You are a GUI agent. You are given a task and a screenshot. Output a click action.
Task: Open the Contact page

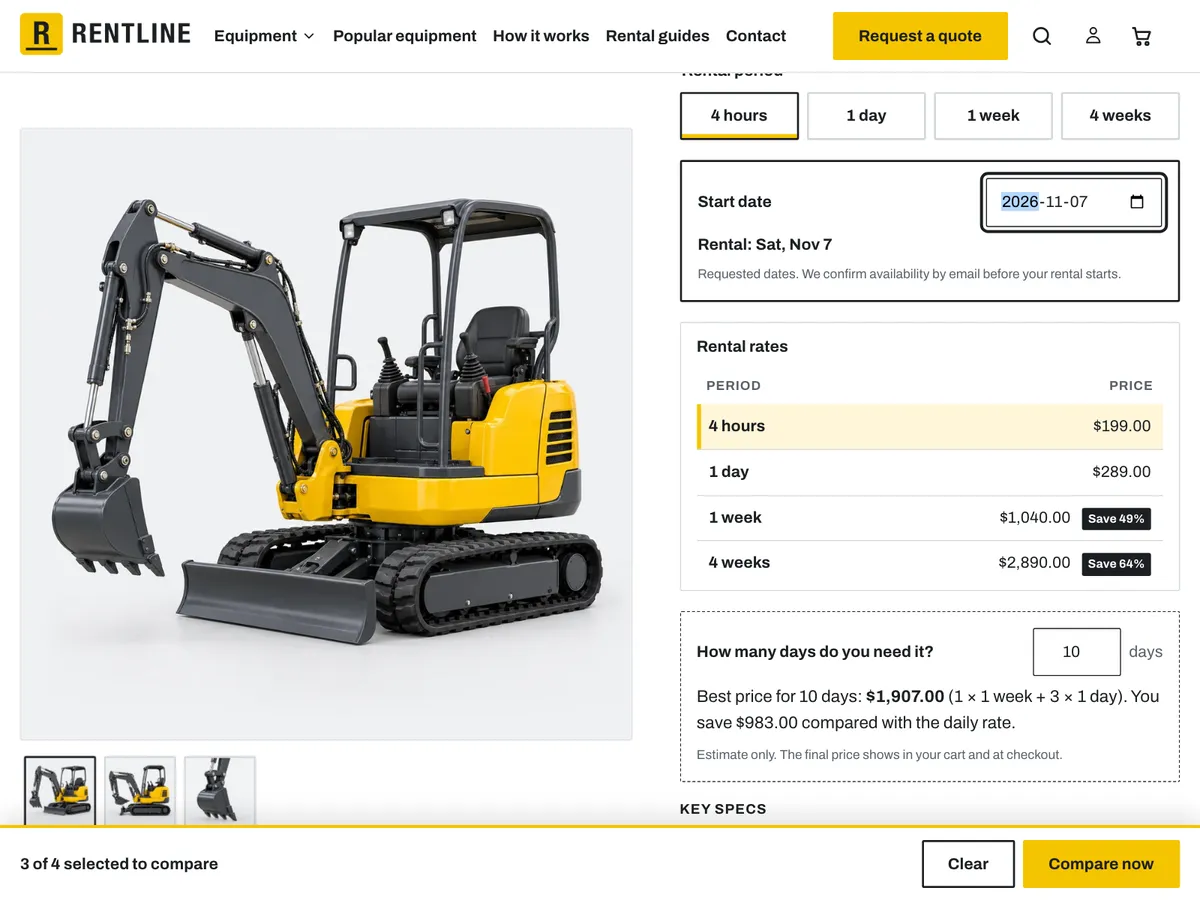[756, 36]
